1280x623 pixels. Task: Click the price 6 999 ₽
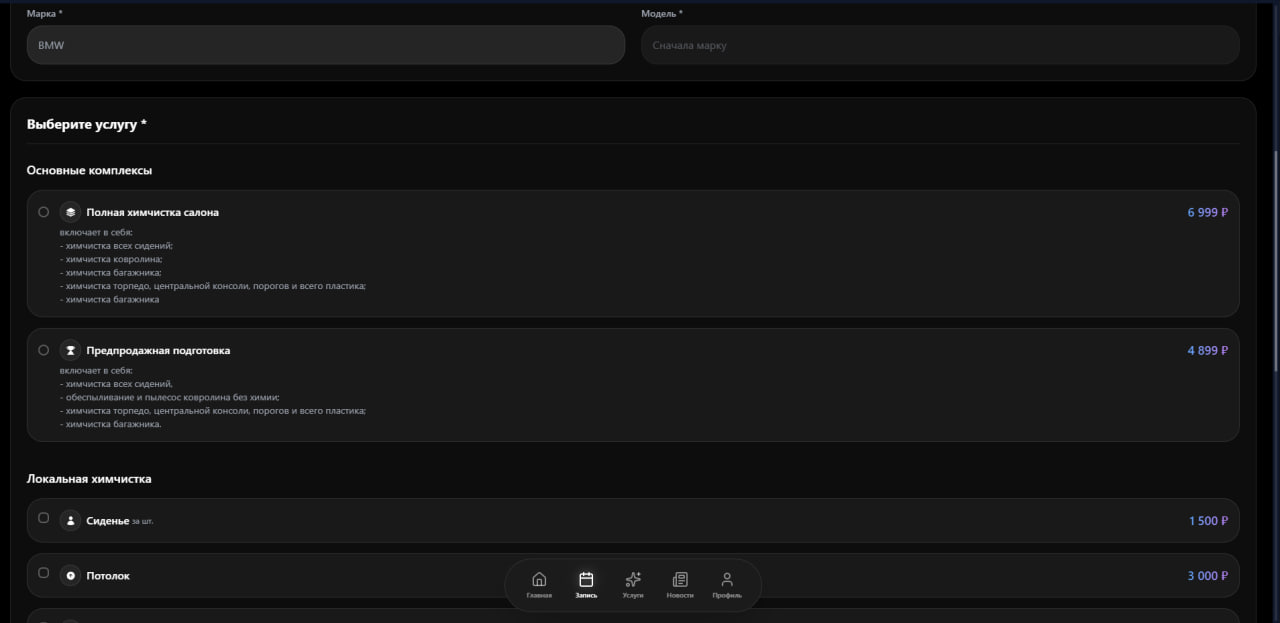1208,212
